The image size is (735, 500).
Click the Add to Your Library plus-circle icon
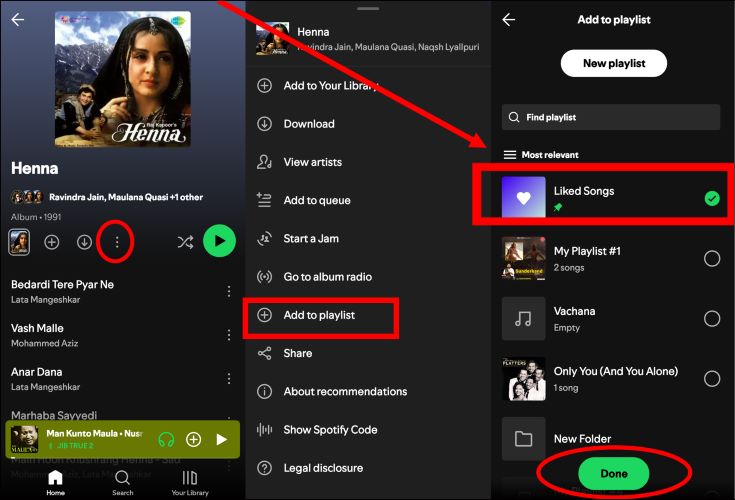click(264, 86)
